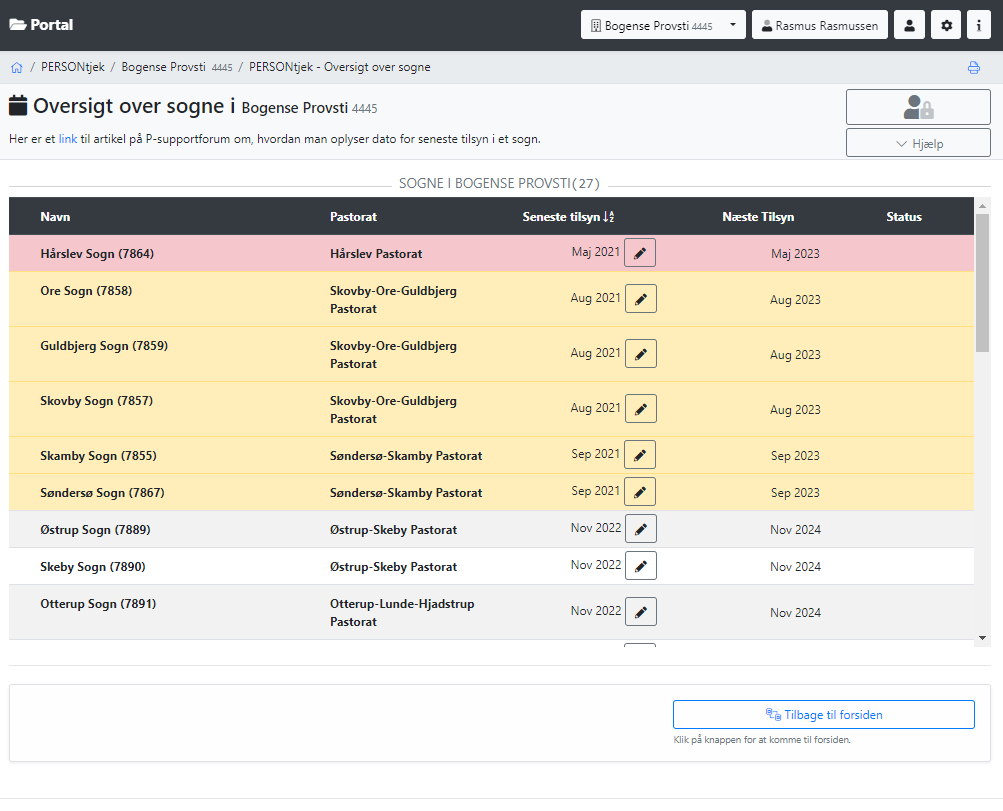This screenshot has height=811, width=1003.
Task: Edit tilsyn date for Skamby Sogn (7855)
Action: 640,455
